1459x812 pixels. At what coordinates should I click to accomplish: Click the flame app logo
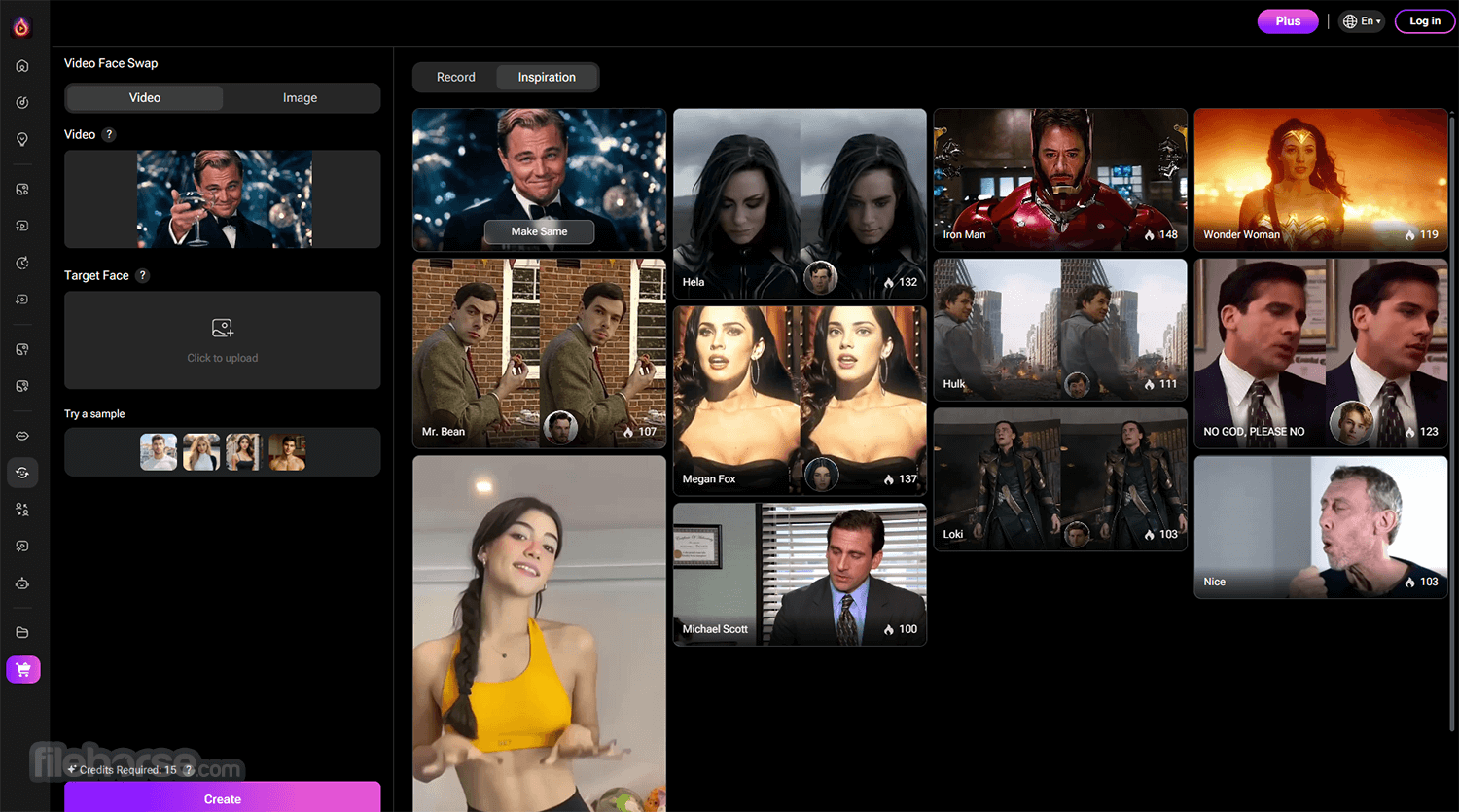[x=21, y=27]
